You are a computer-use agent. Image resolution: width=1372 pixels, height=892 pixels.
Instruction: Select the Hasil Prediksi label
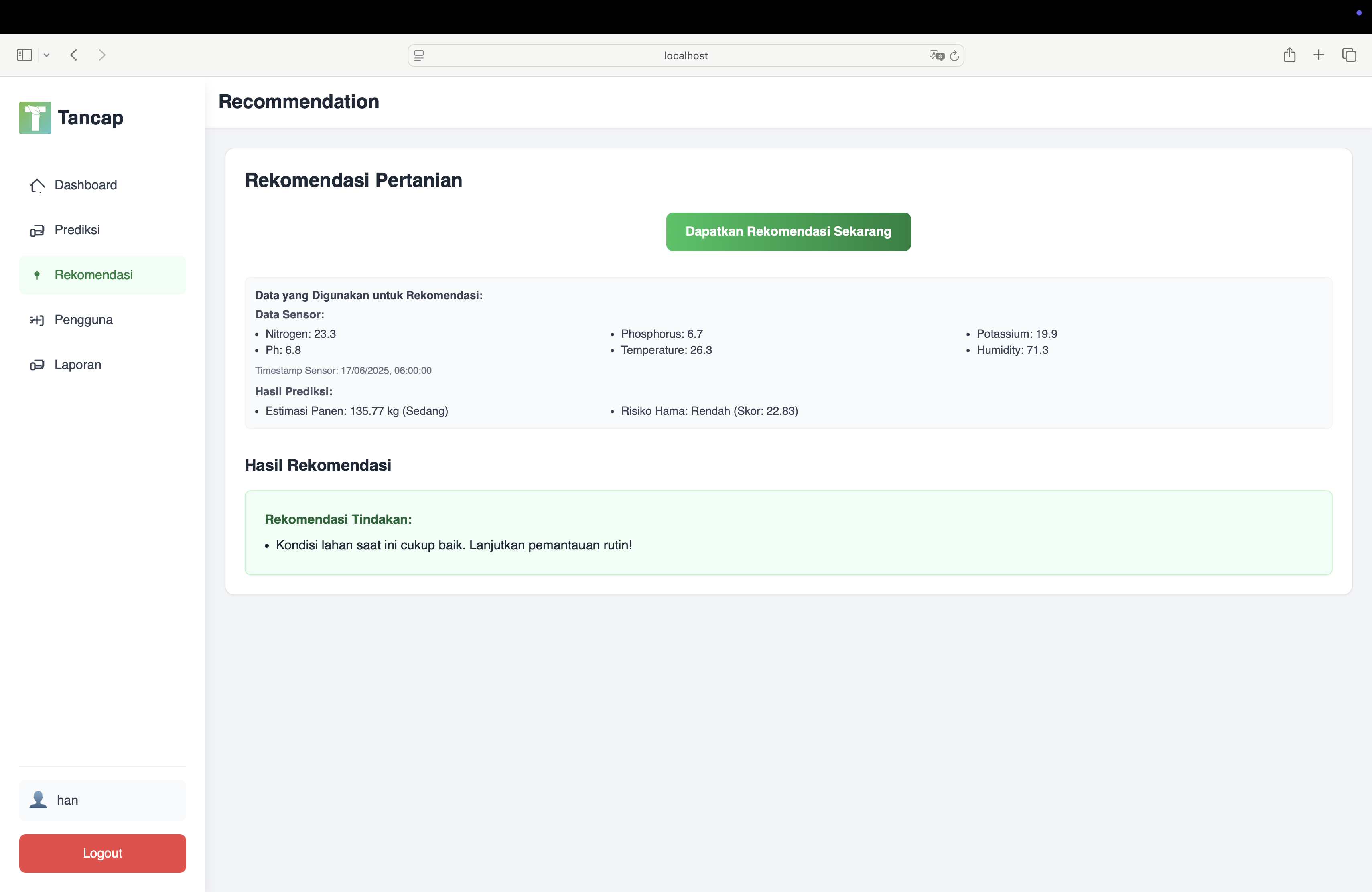point(294,391)
